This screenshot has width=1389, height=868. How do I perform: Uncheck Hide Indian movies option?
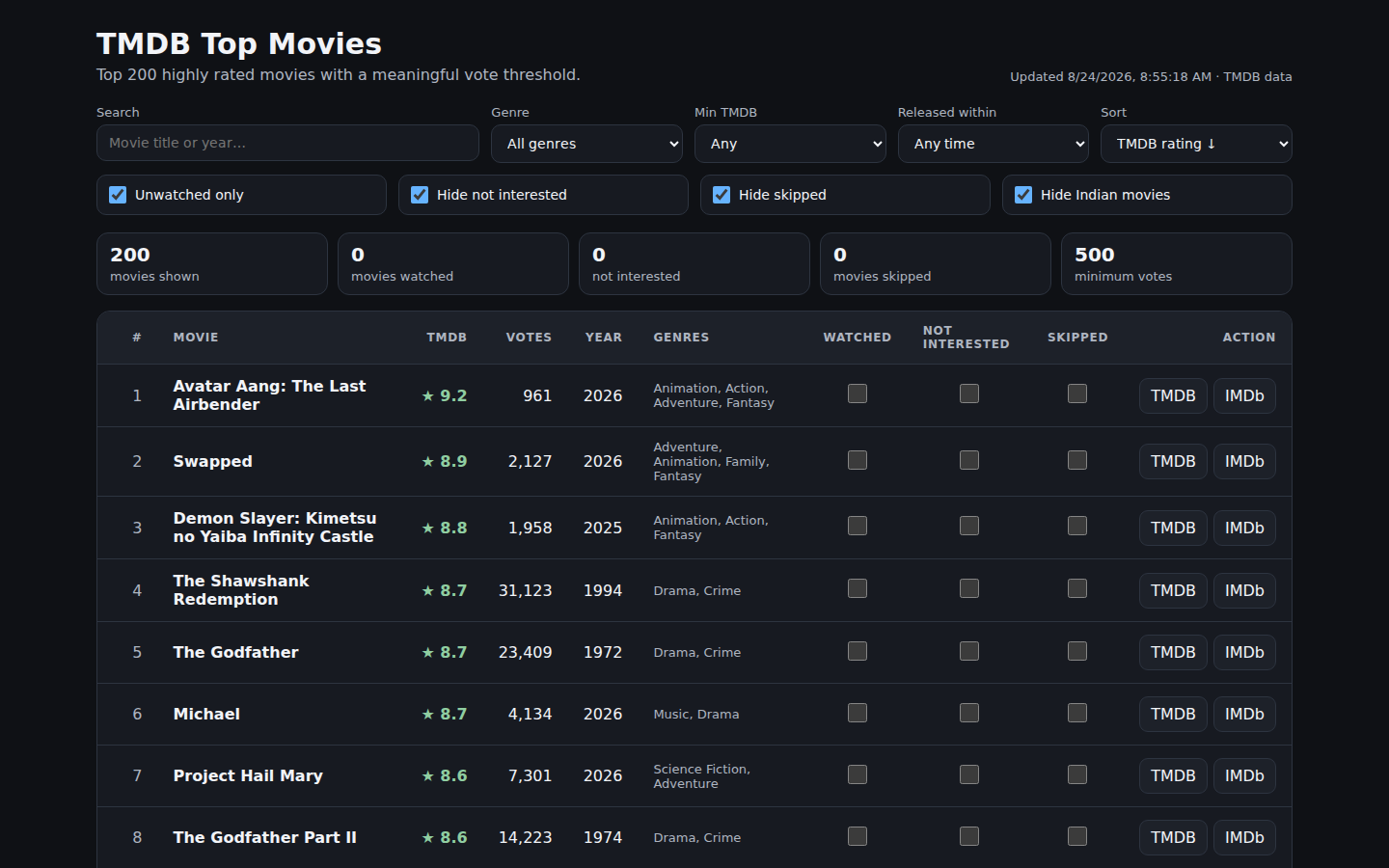(1023, 195)
